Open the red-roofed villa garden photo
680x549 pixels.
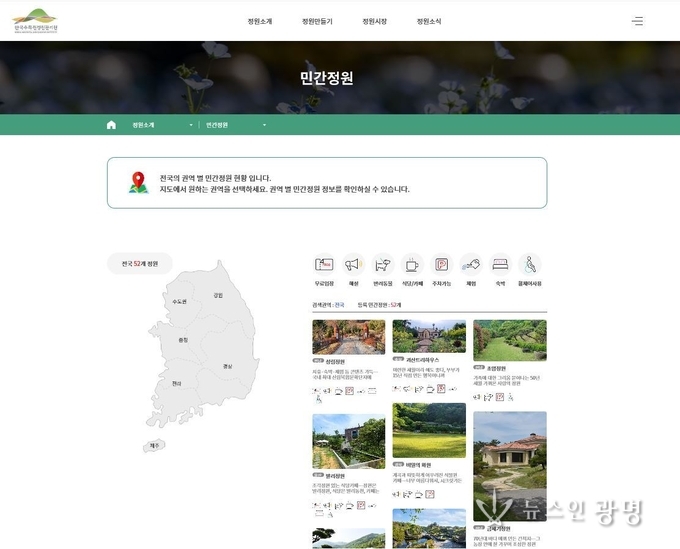click(510, 467)
